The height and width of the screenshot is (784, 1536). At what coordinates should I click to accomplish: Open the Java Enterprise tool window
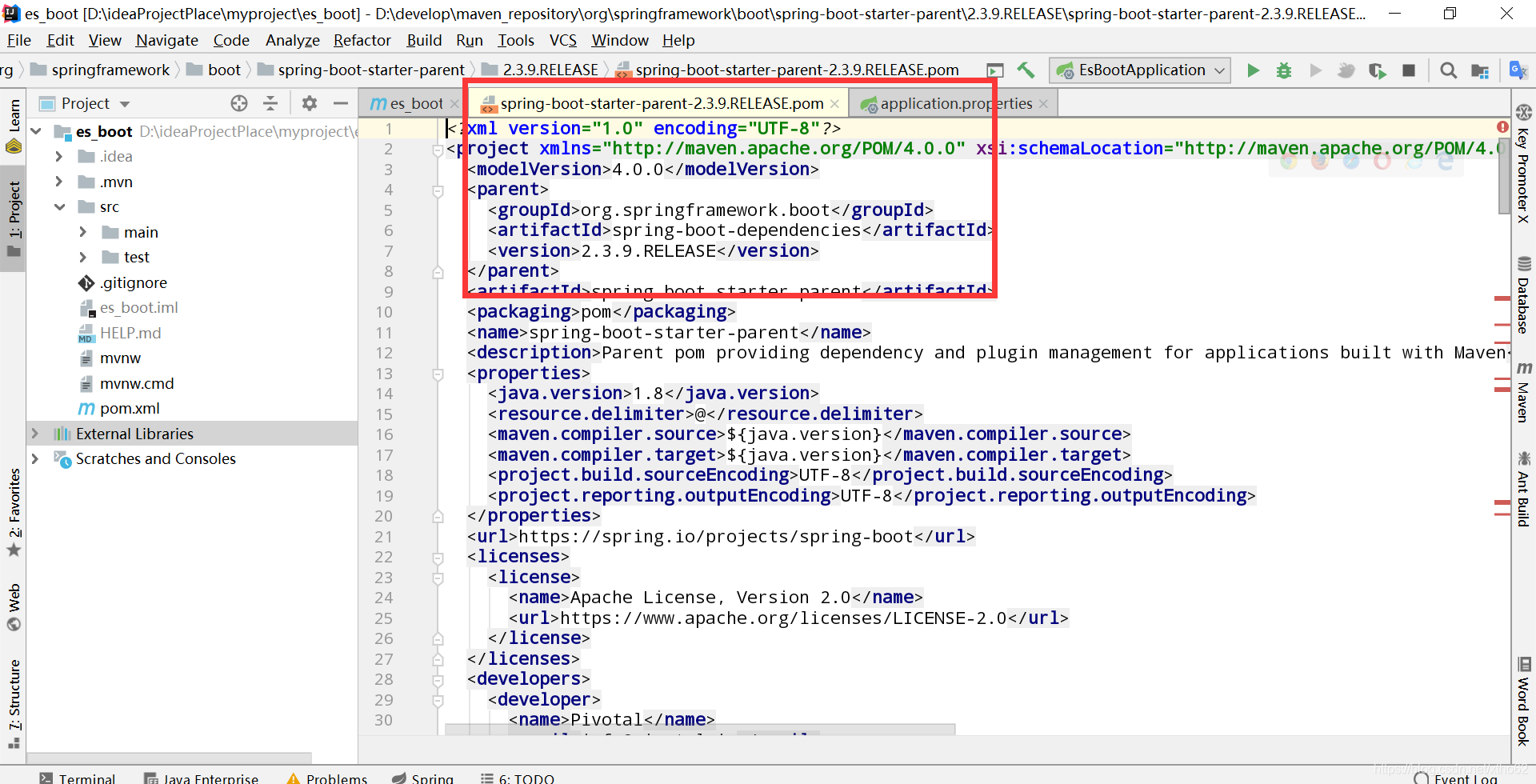point(202,778)
